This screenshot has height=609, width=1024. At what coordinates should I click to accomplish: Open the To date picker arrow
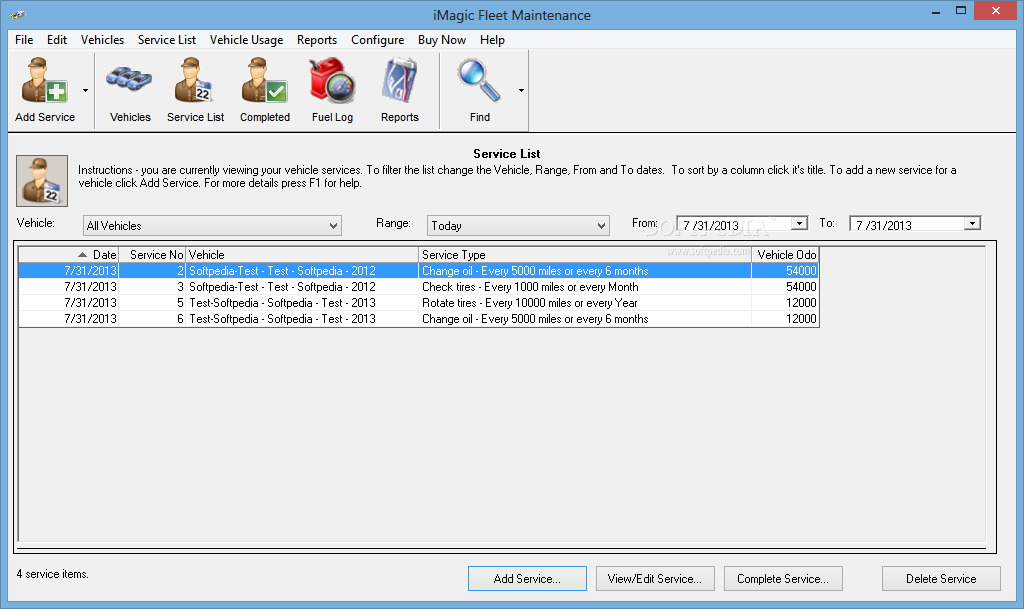click(x=972, y=224)
